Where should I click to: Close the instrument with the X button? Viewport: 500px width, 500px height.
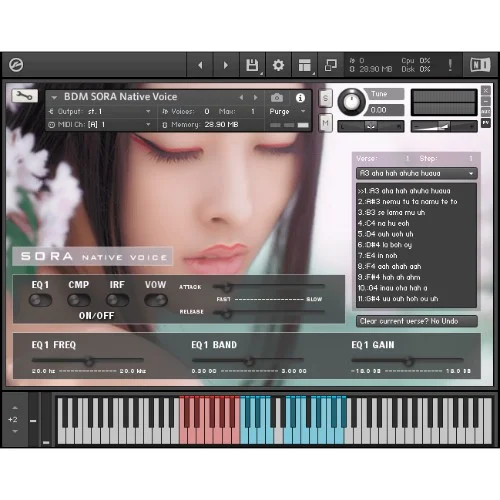[x=486, y=90]
